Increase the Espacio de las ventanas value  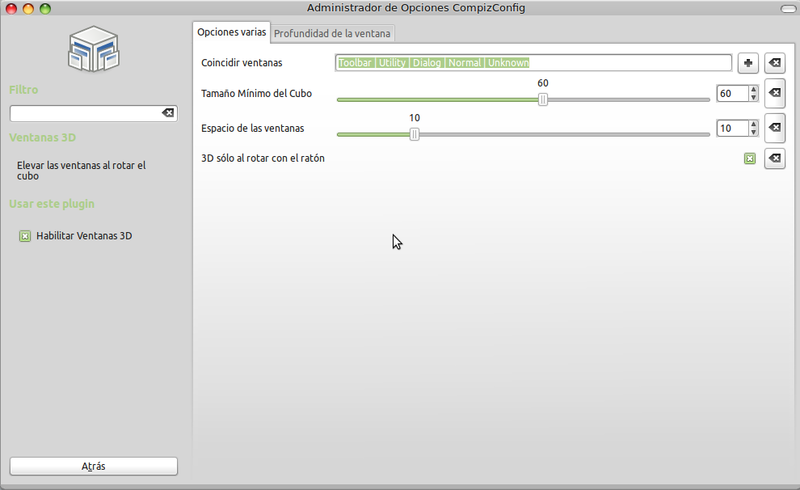click(x=753, y=124)
